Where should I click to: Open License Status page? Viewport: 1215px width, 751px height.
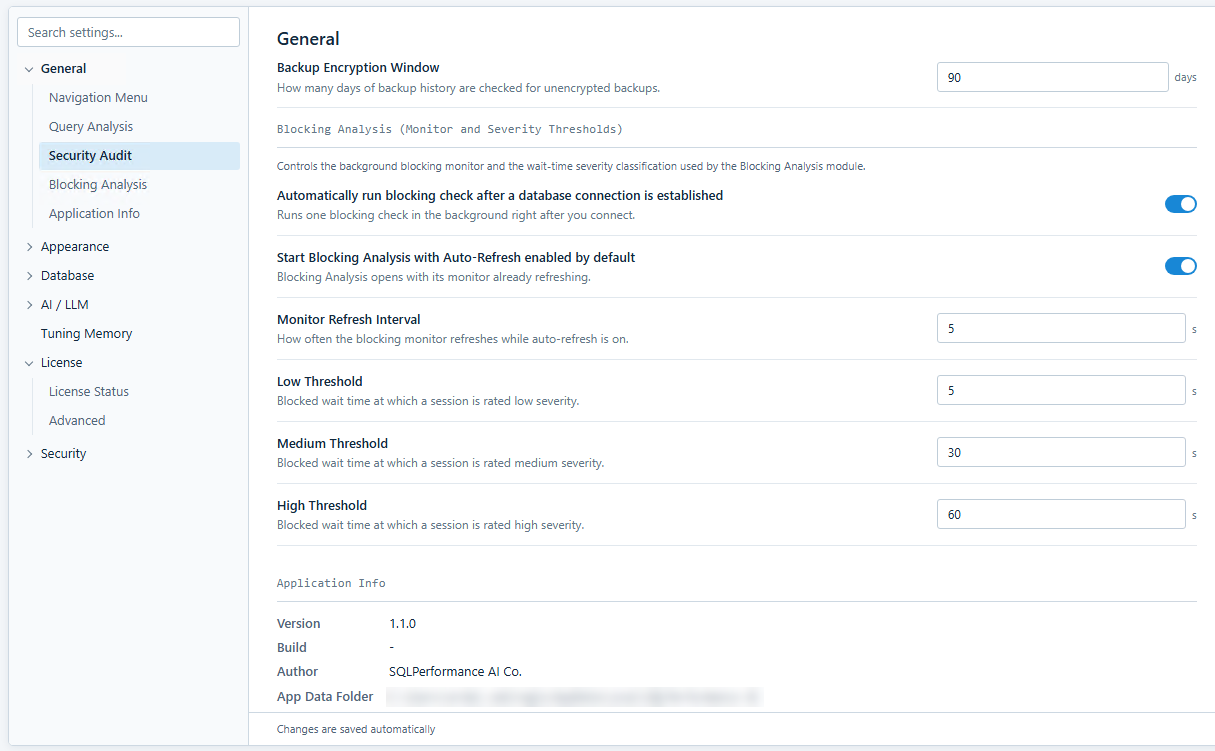point(89,392)
